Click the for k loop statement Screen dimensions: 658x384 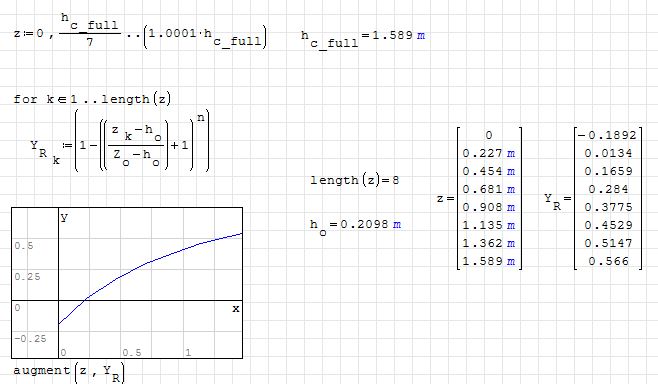click(92, 99)
